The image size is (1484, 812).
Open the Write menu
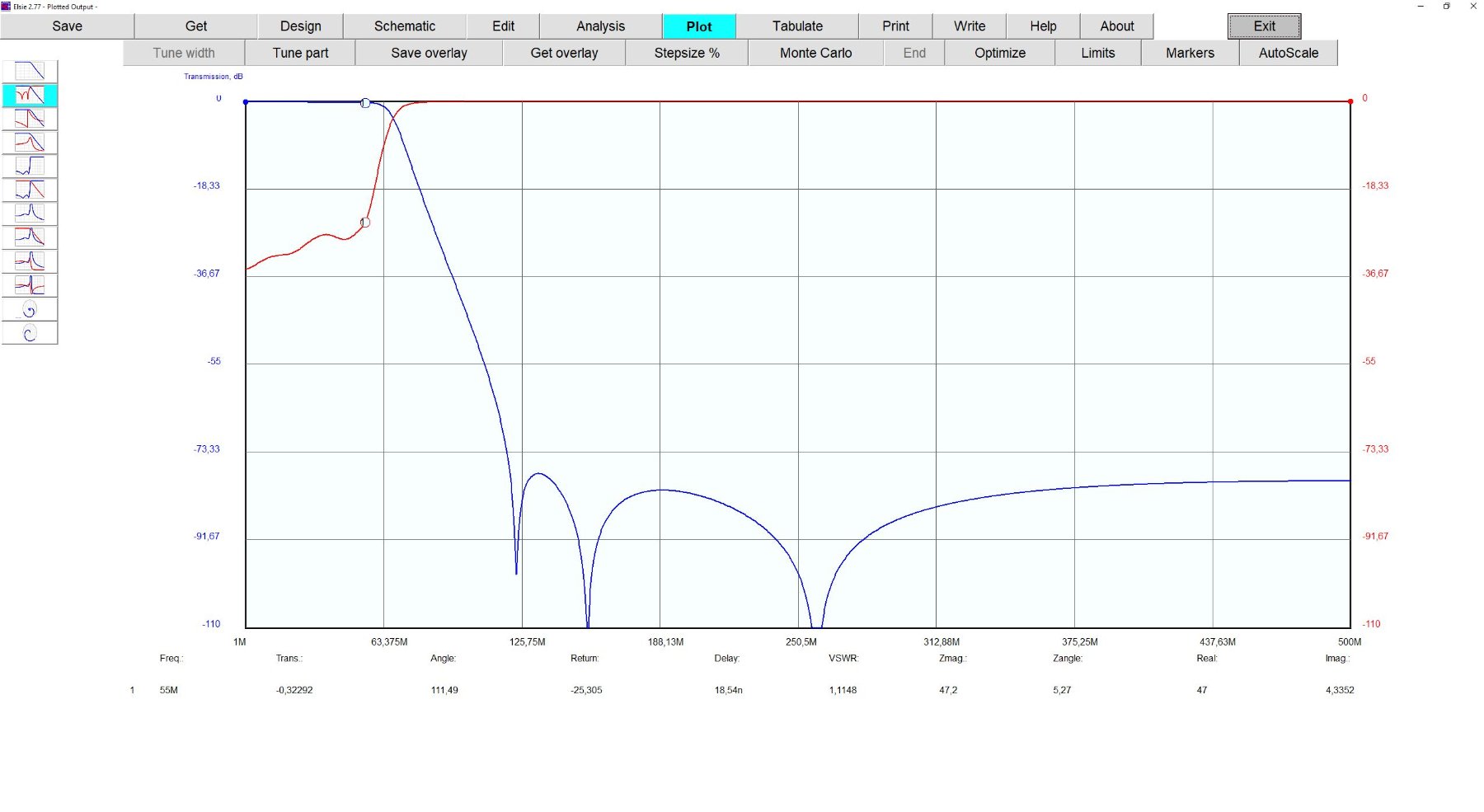point(970,26)
